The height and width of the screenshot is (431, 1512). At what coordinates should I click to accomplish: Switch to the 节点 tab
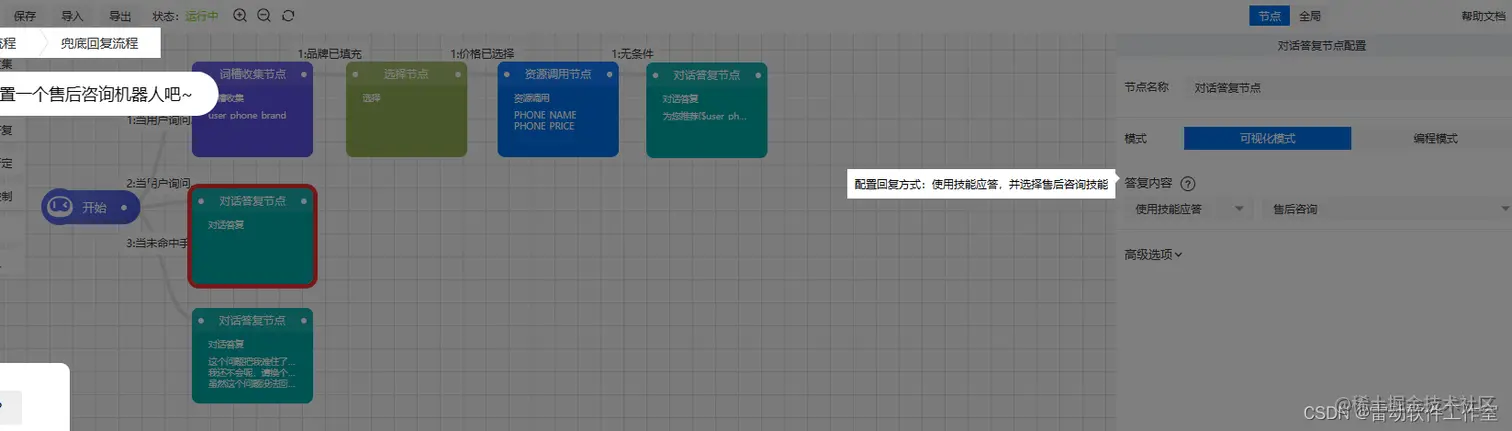(x=1269, y=16)
